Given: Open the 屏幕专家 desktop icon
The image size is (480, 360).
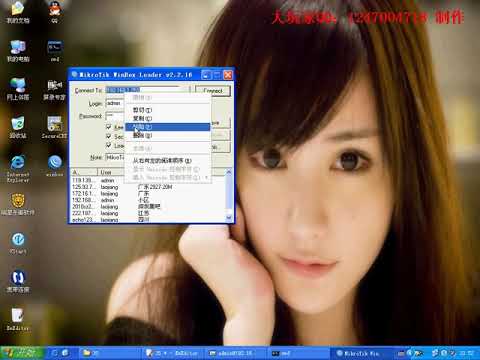Looking at the screenshot, I should 54,89.
